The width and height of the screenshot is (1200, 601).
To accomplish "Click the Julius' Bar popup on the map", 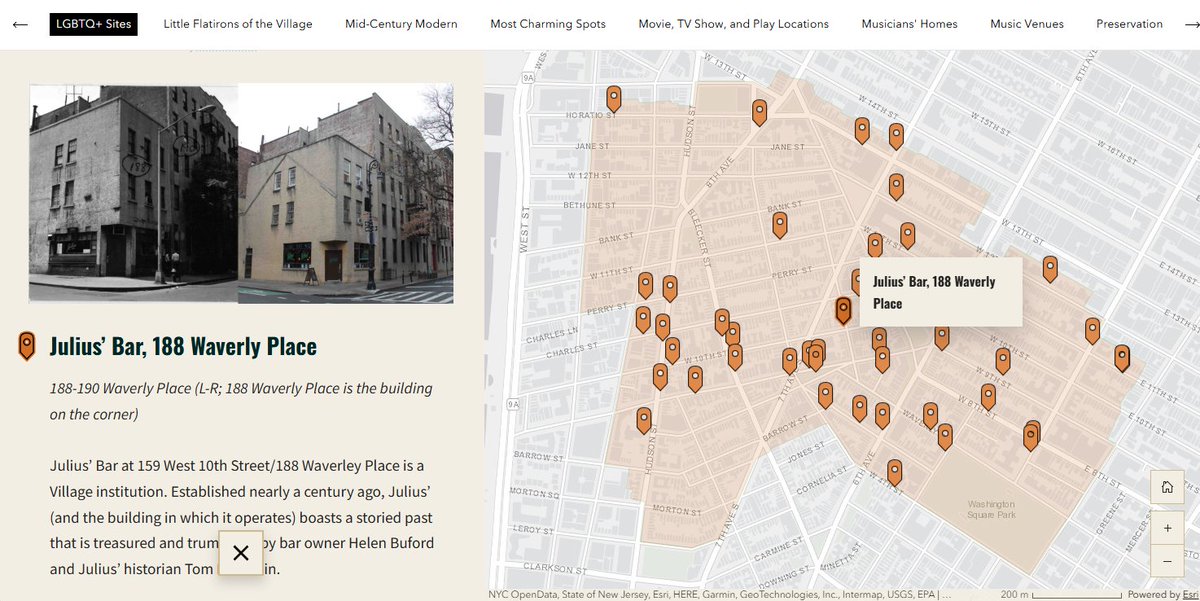I will pos(940,292).
